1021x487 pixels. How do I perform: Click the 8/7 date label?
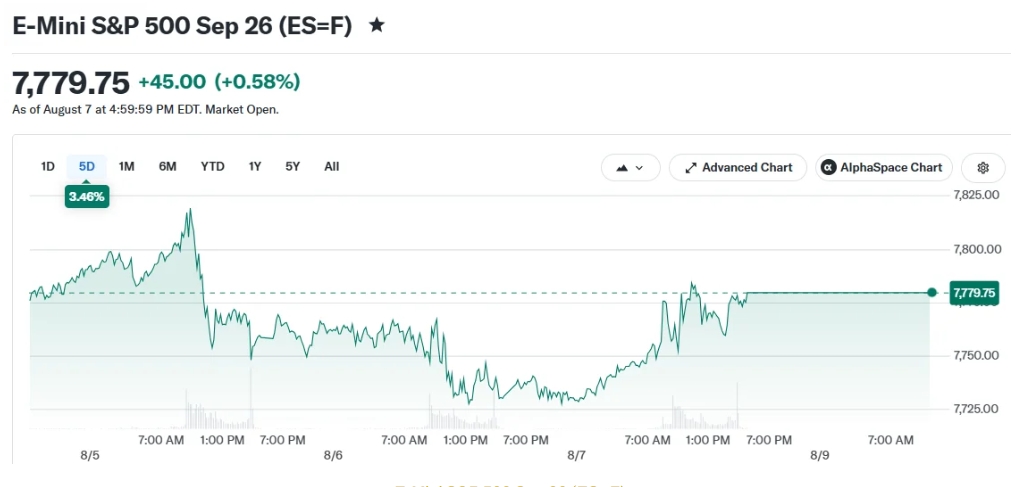tap(576, 455)
